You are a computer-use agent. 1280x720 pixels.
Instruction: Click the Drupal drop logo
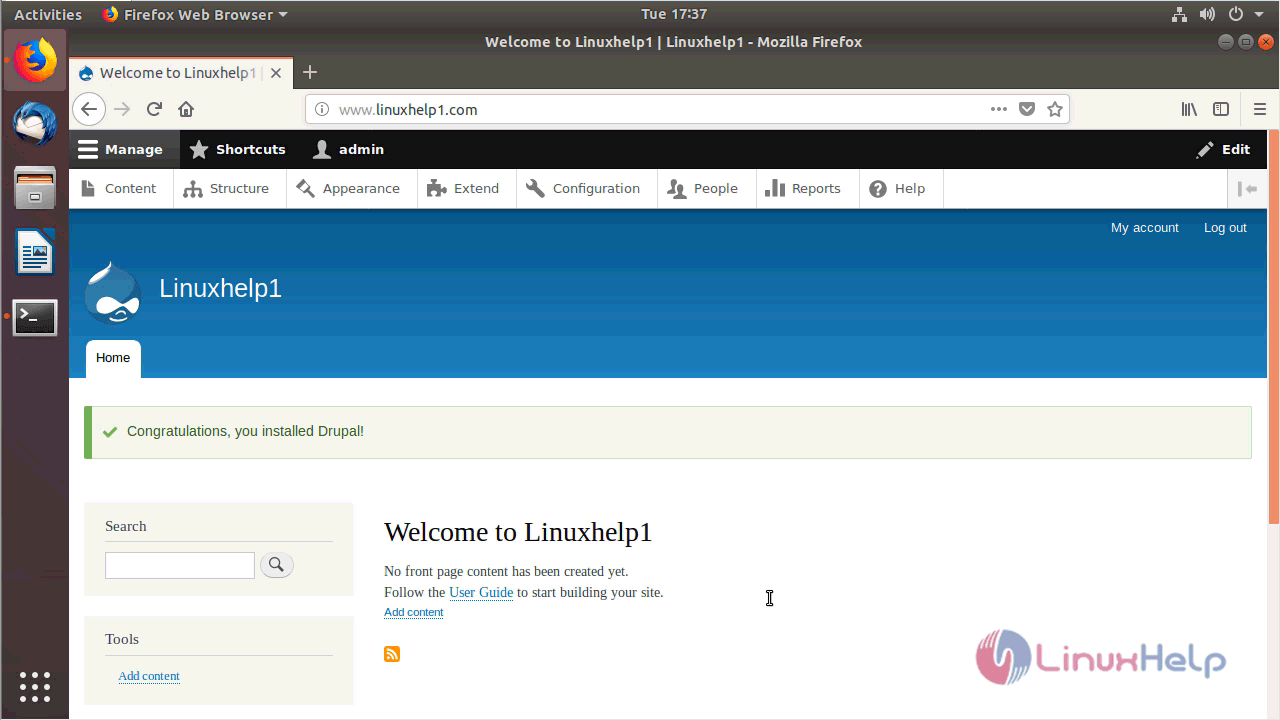click(x=112, y=292)
